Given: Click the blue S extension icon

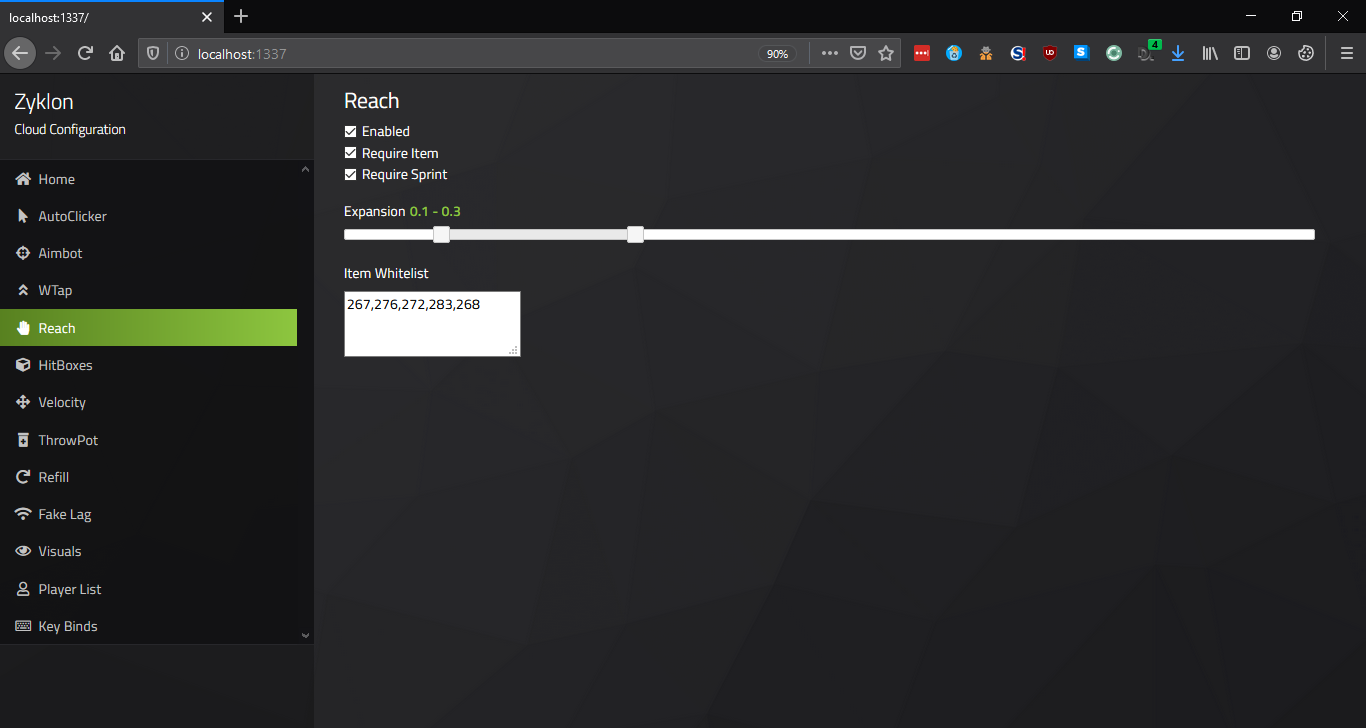Looking at the screenshot, I should 1082,53.
